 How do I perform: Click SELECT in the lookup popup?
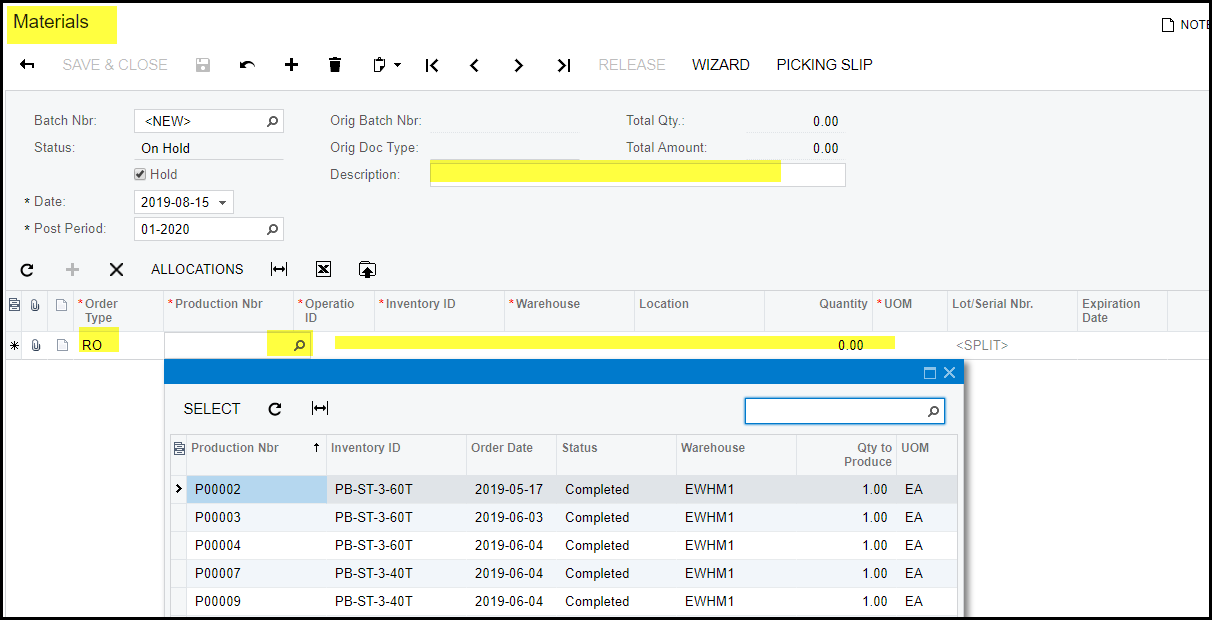pyautogui.click(x=211, y=409)
